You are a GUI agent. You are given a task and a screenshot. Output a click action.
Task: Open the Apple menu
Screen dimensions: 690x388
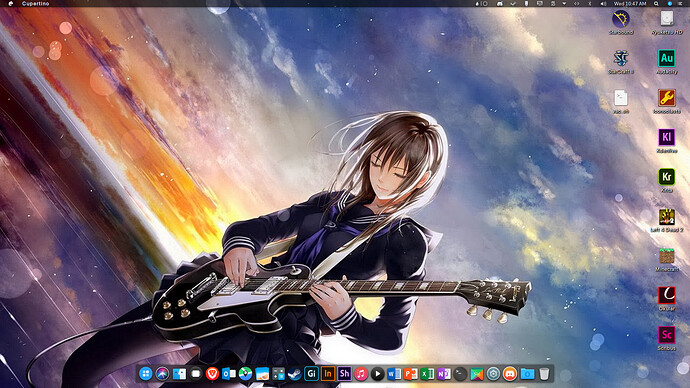coord(11,4)
